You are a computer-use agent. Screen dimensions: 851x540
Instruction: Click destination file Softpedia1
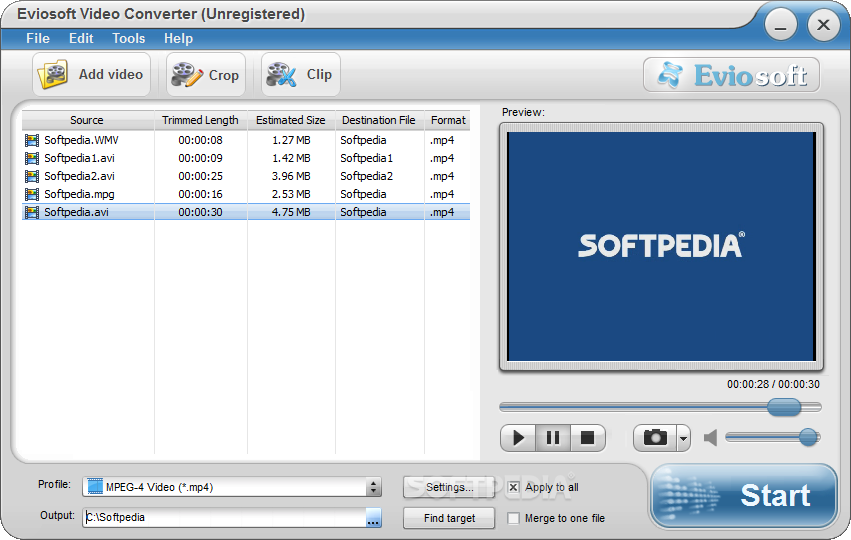pyautogui.click(x=366, y=158)
